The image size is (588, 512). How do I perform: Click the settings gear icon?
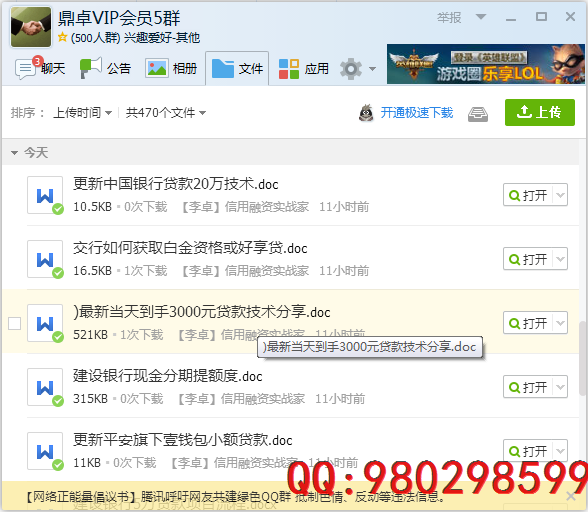click(351, 69)
